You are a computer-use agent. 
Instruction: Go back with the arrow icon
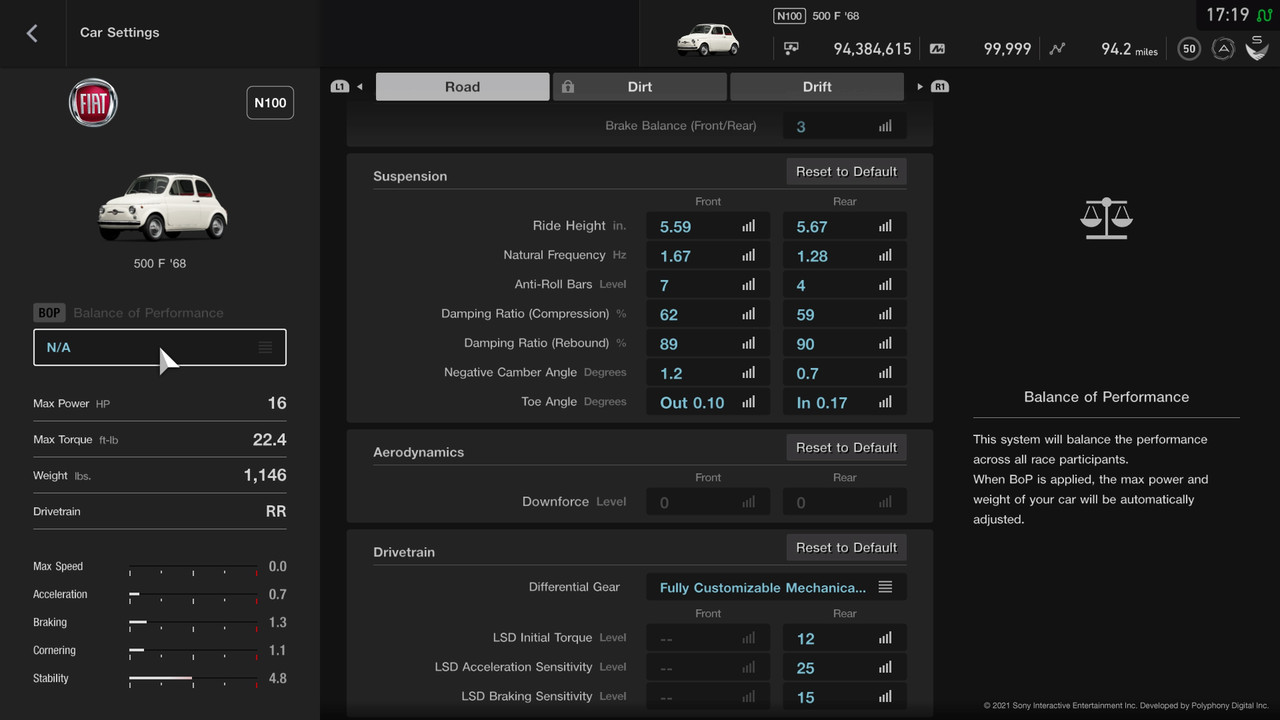pos(32,33)
